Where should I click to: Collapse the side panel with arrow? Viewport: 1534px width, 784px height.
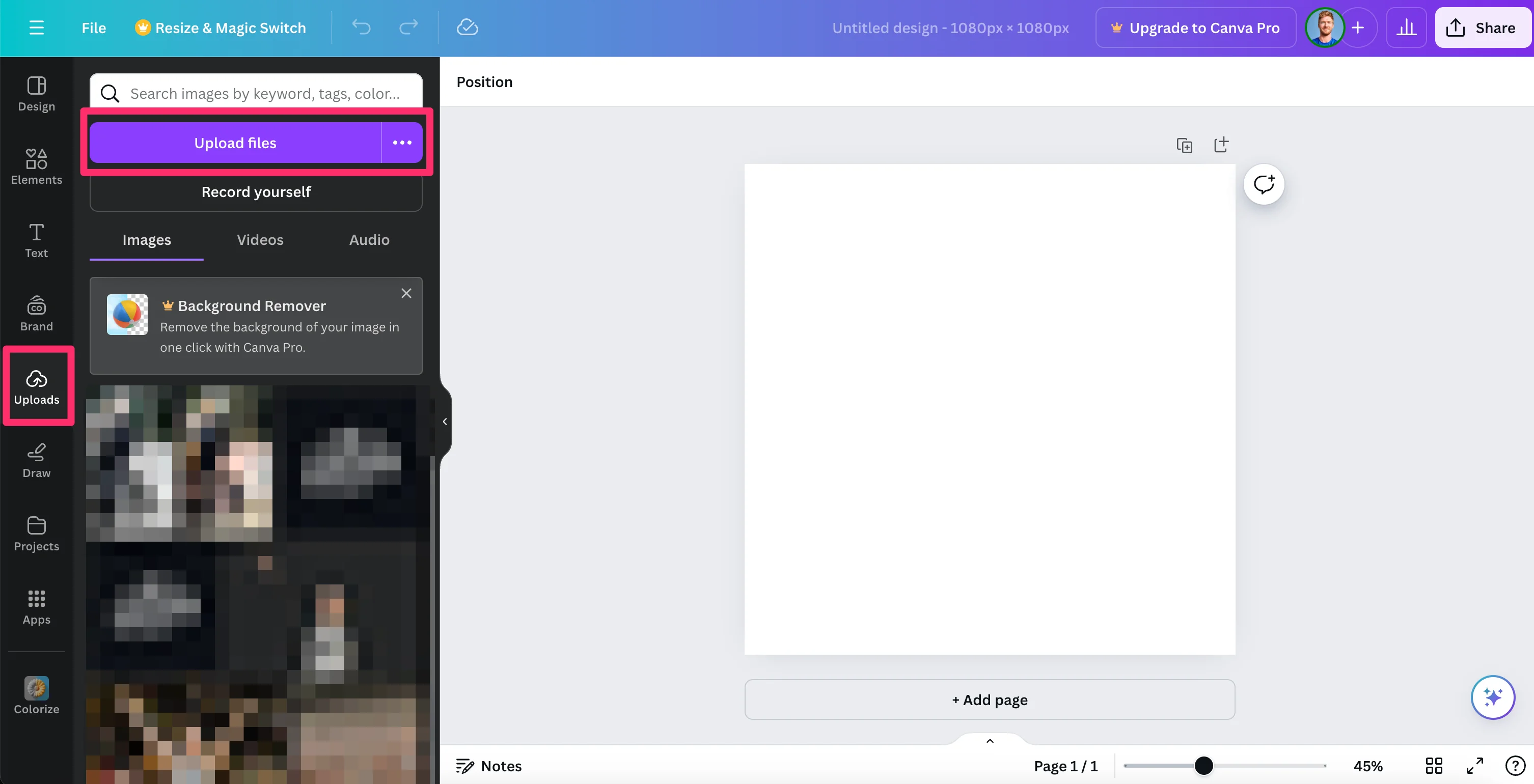tap(445, 422)
